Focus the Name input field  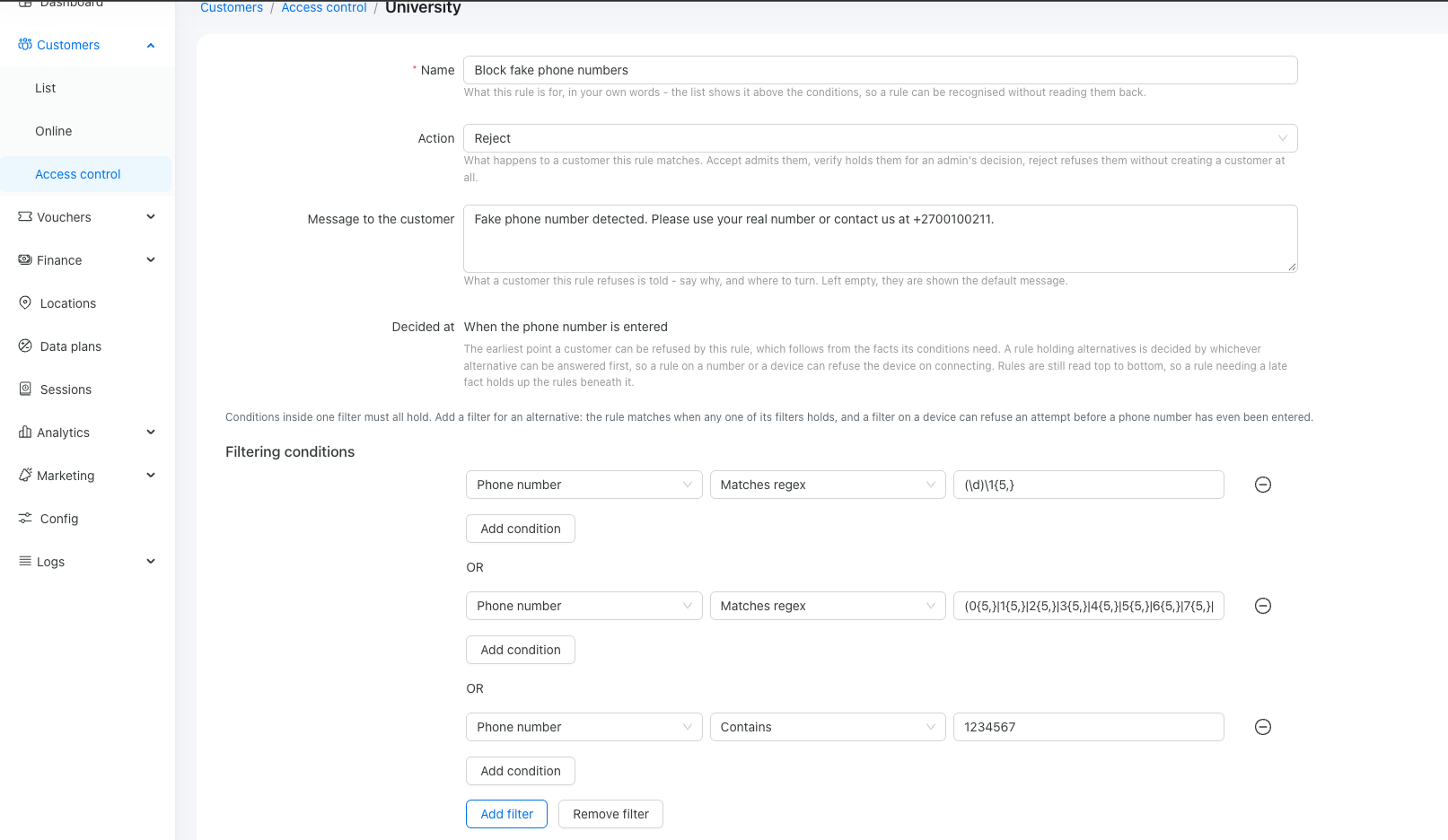[880, 70]
